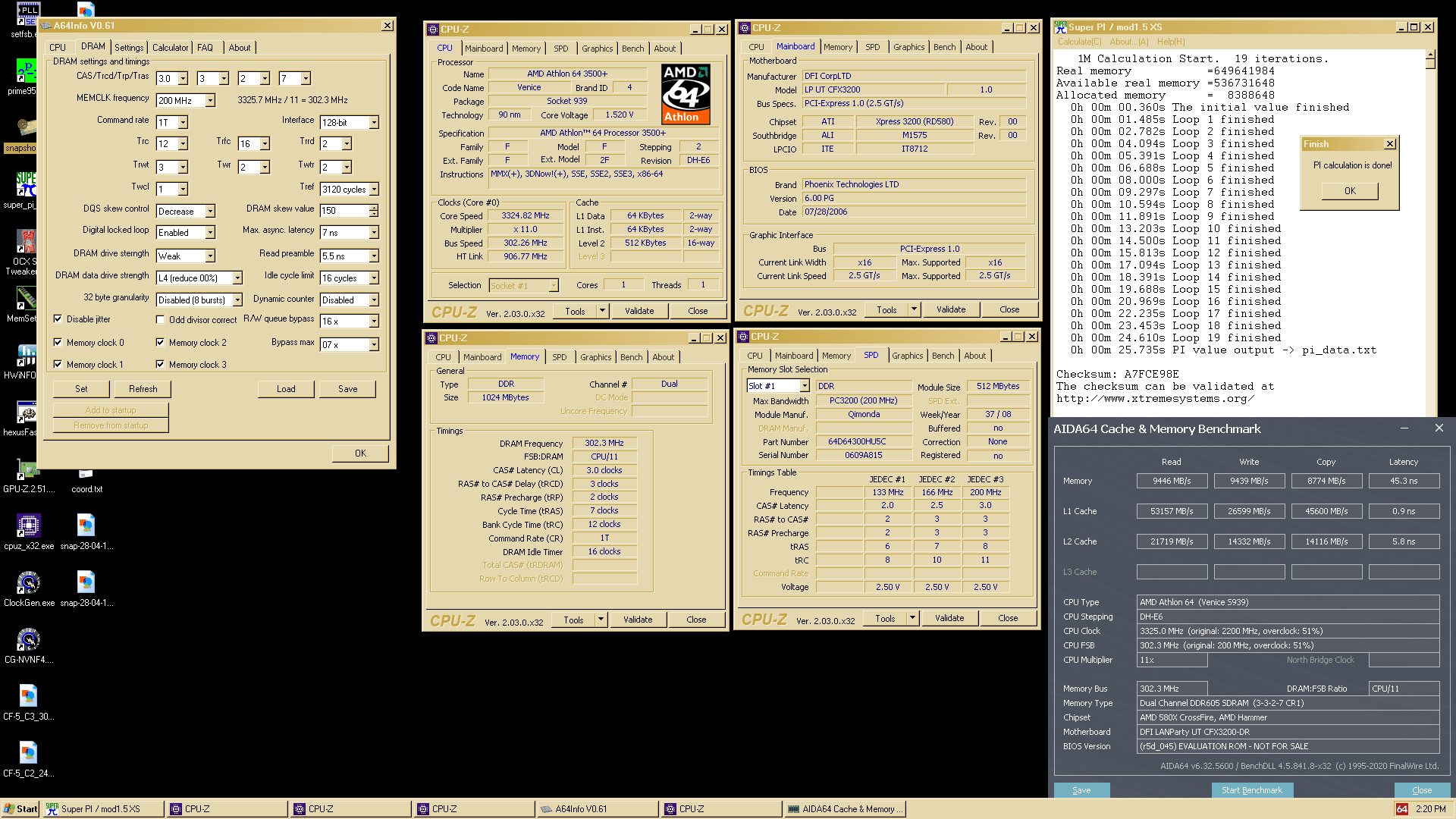Open the Idle cycle limit 16 cycles dropdown
1456x819 pixels.
click(374, 278)
